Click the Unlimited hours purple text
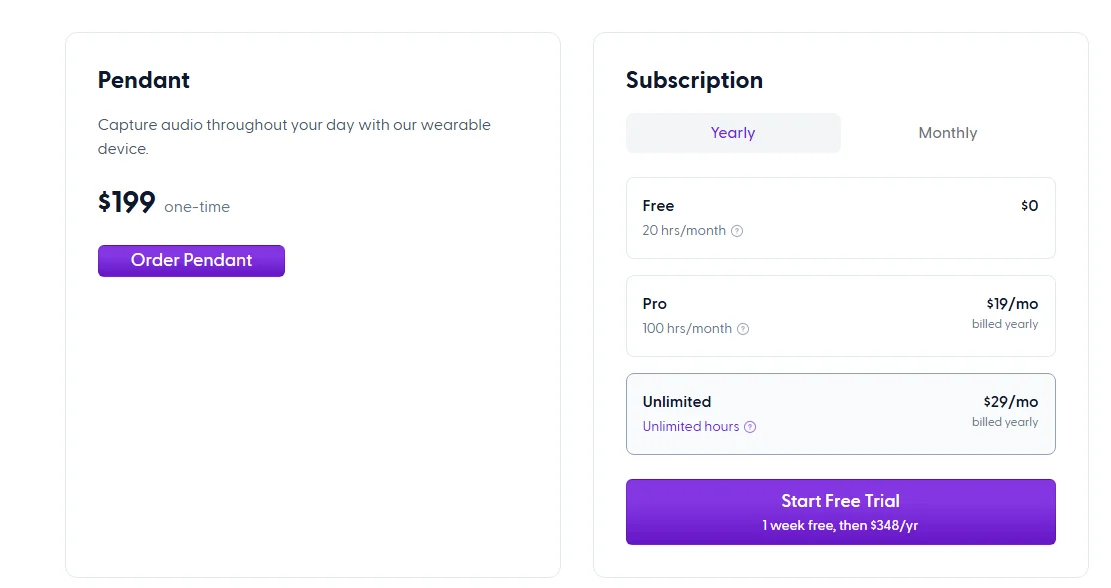Viewport: 1111px width, 588px height. pyautogui.click(x=690, y=427)
